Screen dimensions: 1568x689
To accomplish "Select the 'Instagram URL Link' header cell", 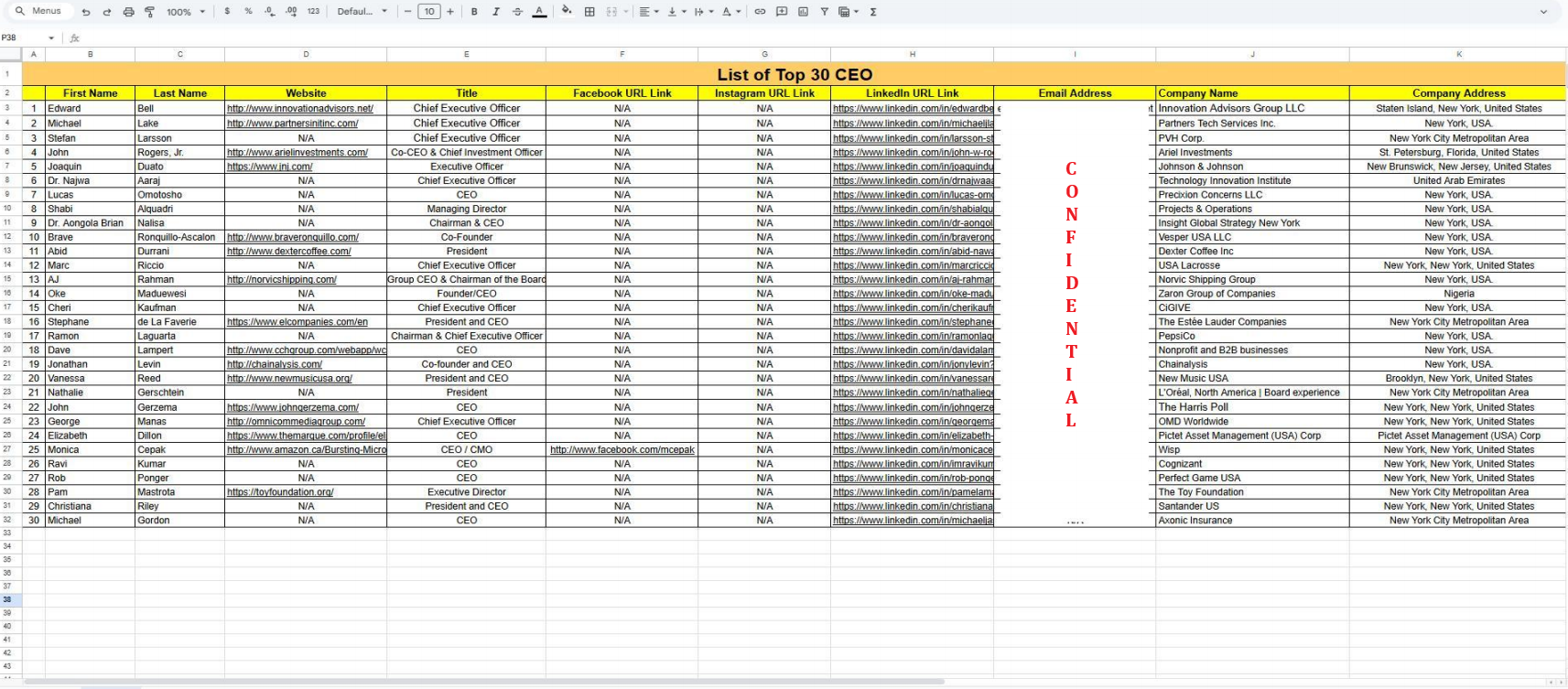I will [x=764, y=93].
